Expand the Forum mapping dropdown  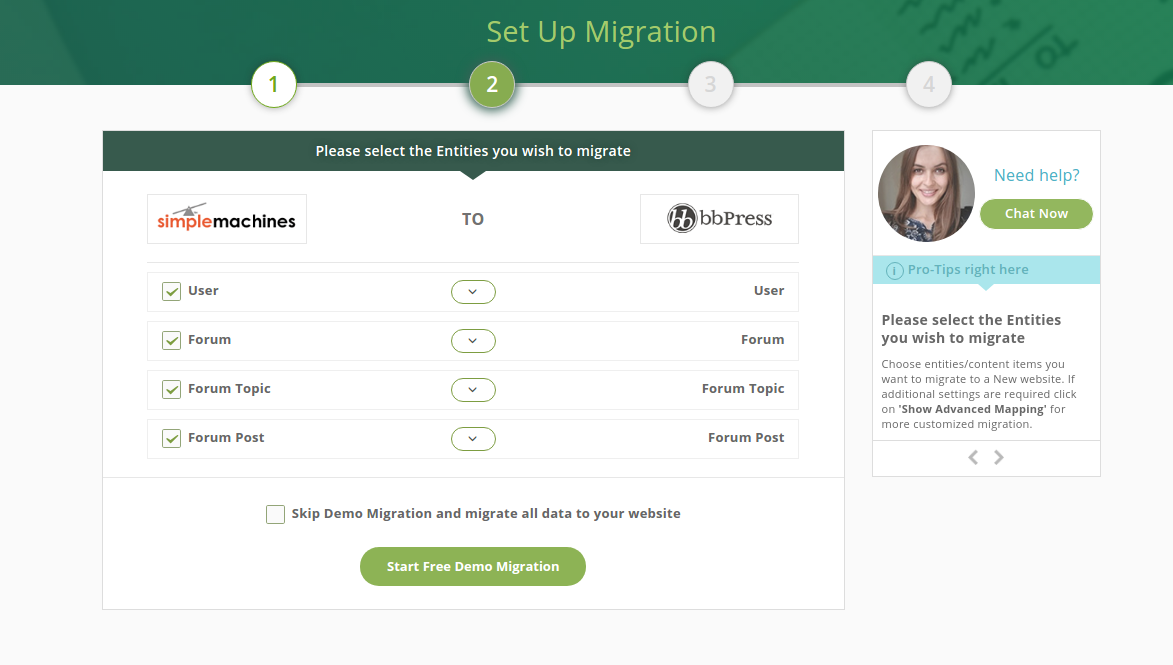473,341
